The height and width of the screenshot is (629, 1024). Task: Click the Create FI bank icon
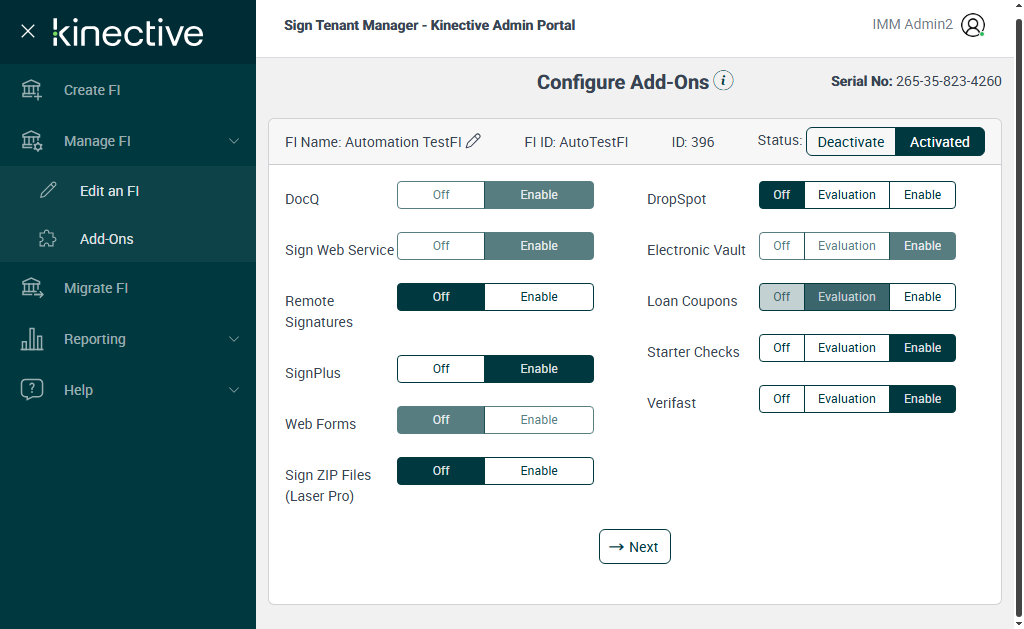click(31, 90)
